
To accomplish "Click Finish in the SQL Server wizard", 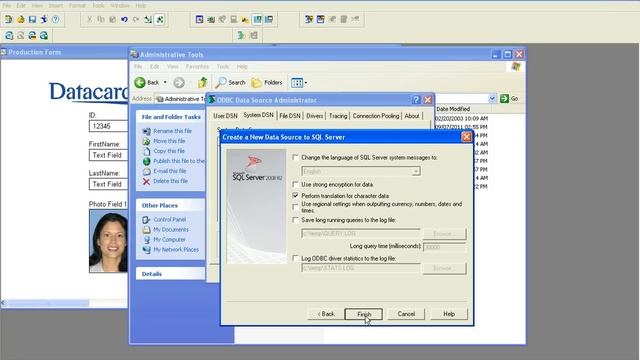I will click(364, 314).
